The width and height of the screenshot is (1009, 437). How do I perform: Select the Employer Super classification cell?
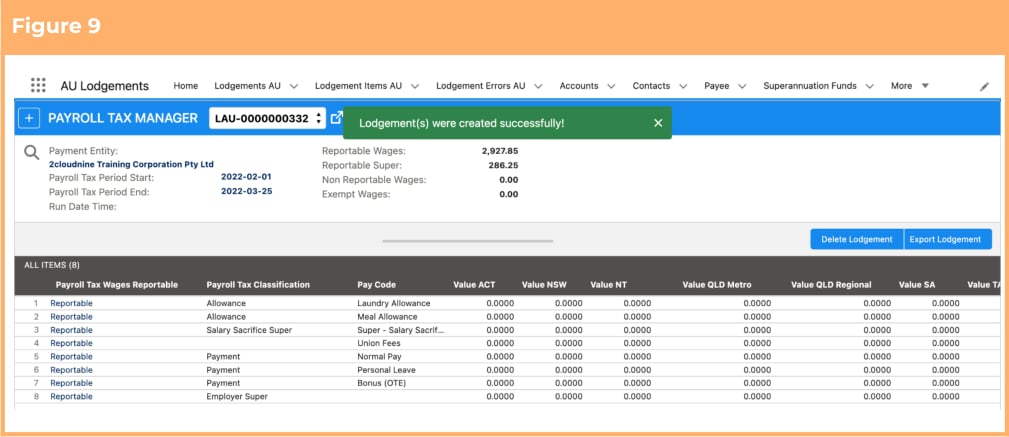(x=237, y=396)
